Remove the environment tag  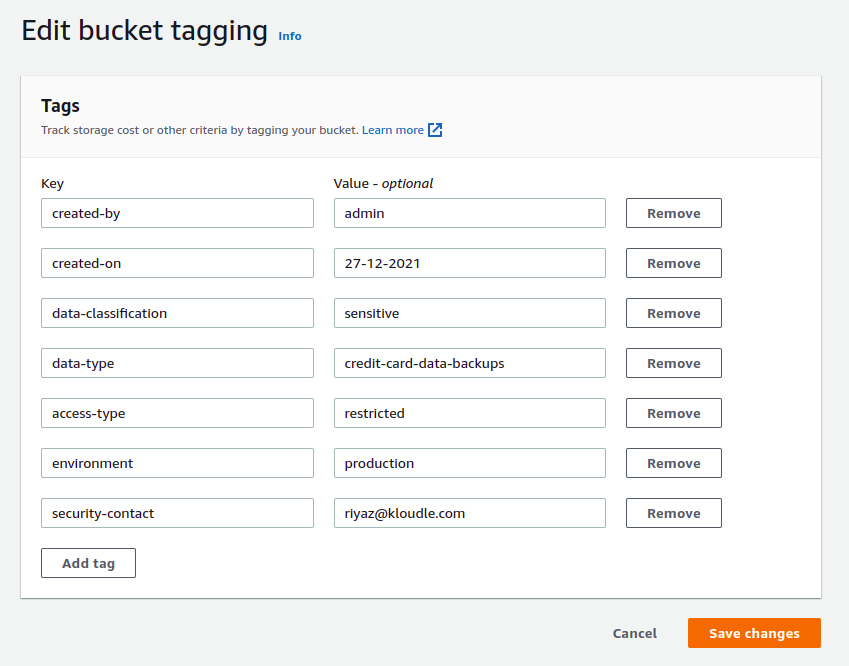pos(673,463)
